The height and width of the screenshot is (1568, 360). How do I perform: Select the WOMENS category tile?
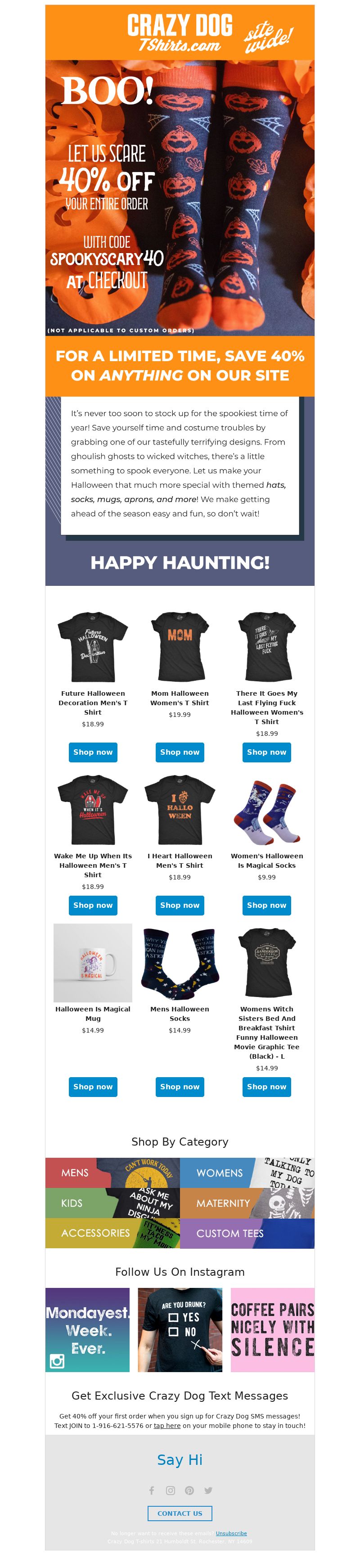point(247,1172)
